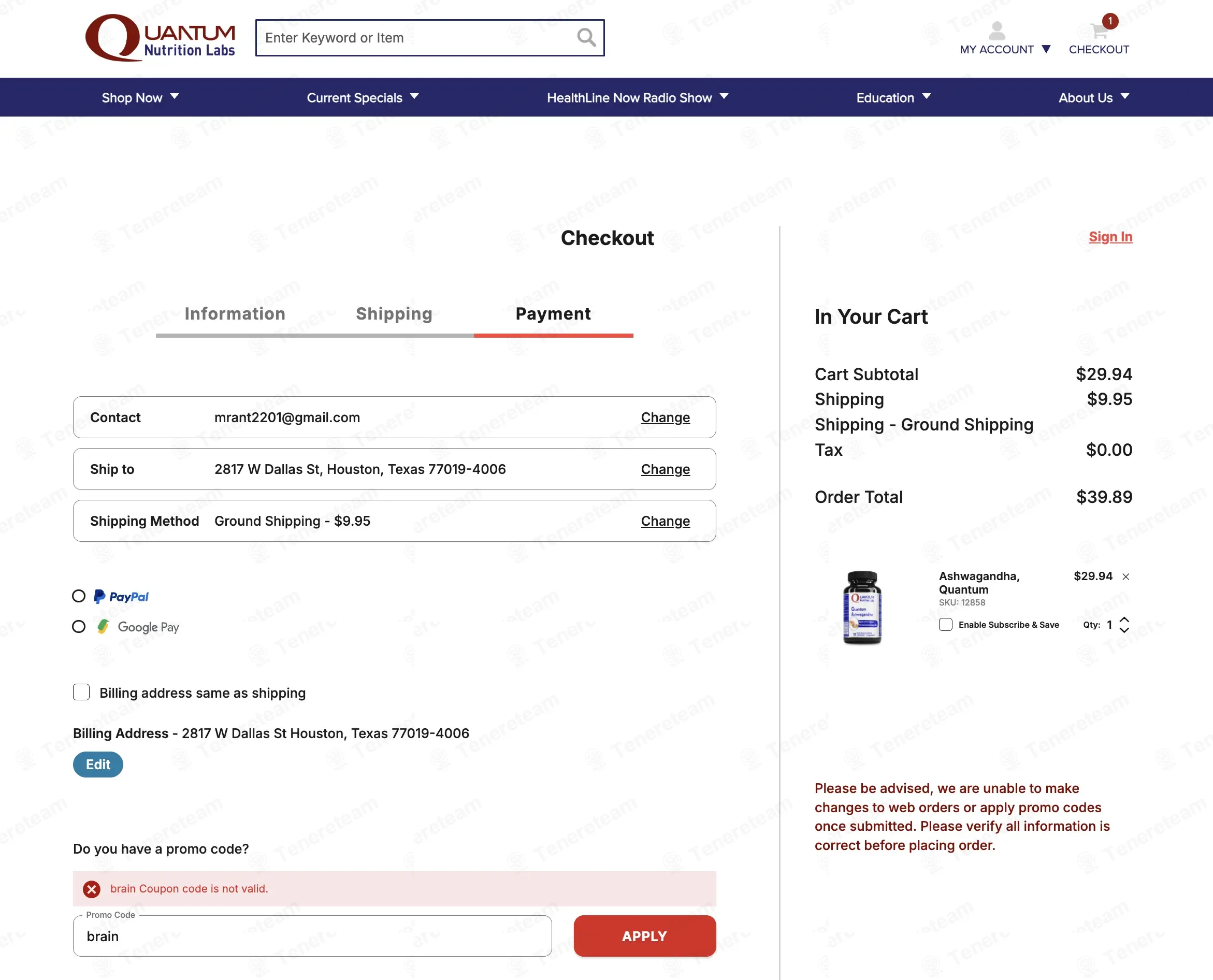Select the PayPal radio button
The height and width of the screenshot is (980, 1213).
[x=79, y=596]
